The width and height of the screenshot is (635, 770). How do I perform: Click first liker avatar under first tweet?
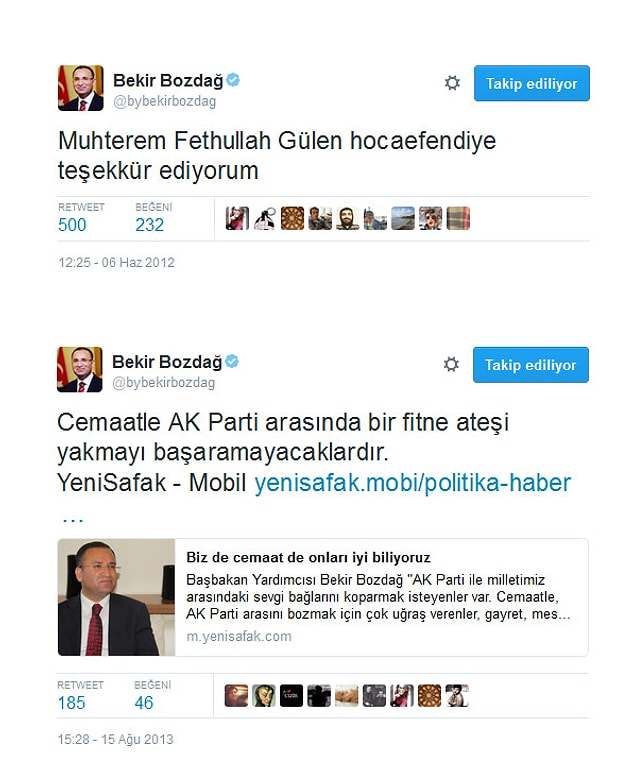point(237,218)
